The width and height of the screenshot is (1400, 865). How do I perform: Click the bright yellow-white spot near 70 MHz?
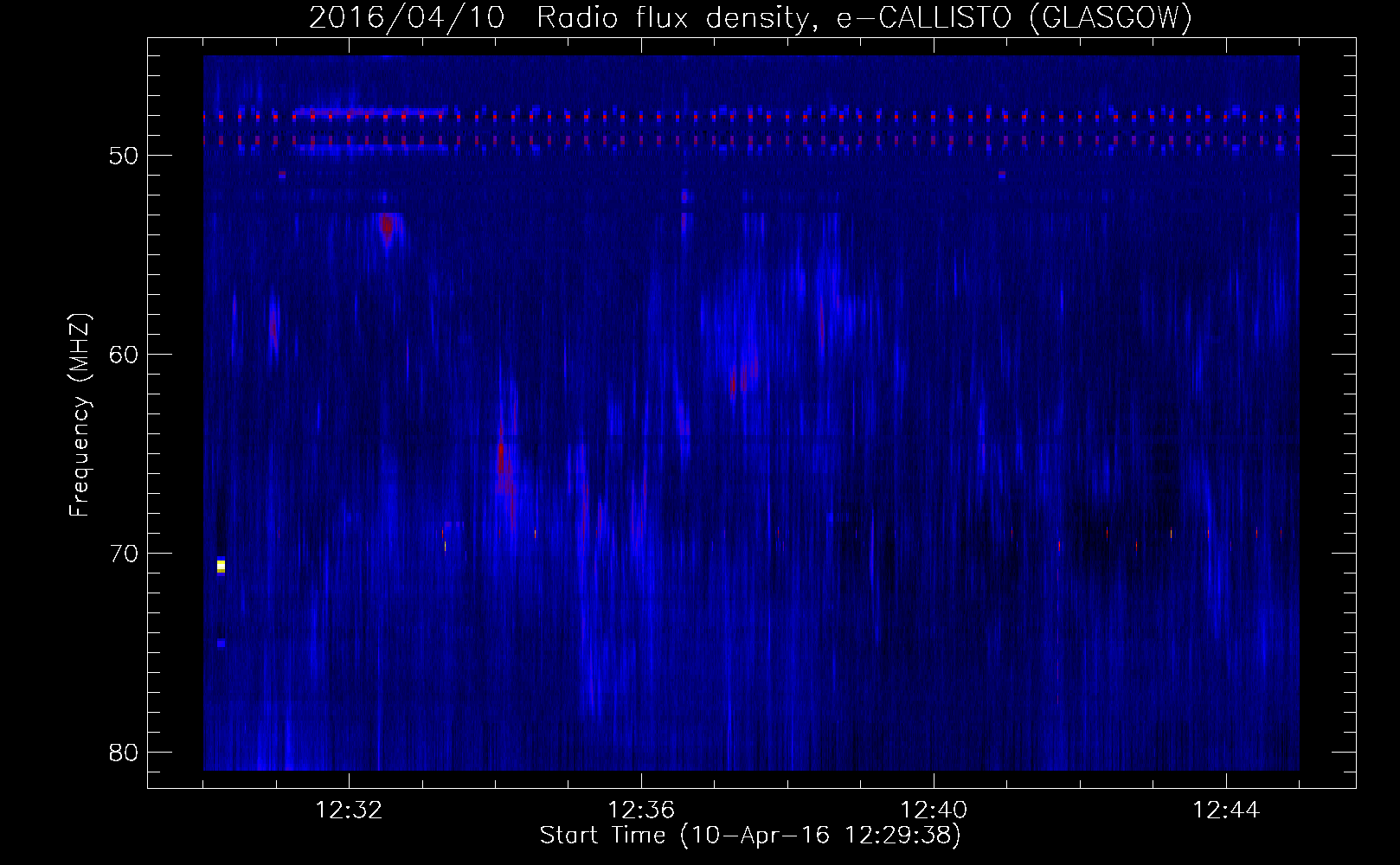[221, 566]
